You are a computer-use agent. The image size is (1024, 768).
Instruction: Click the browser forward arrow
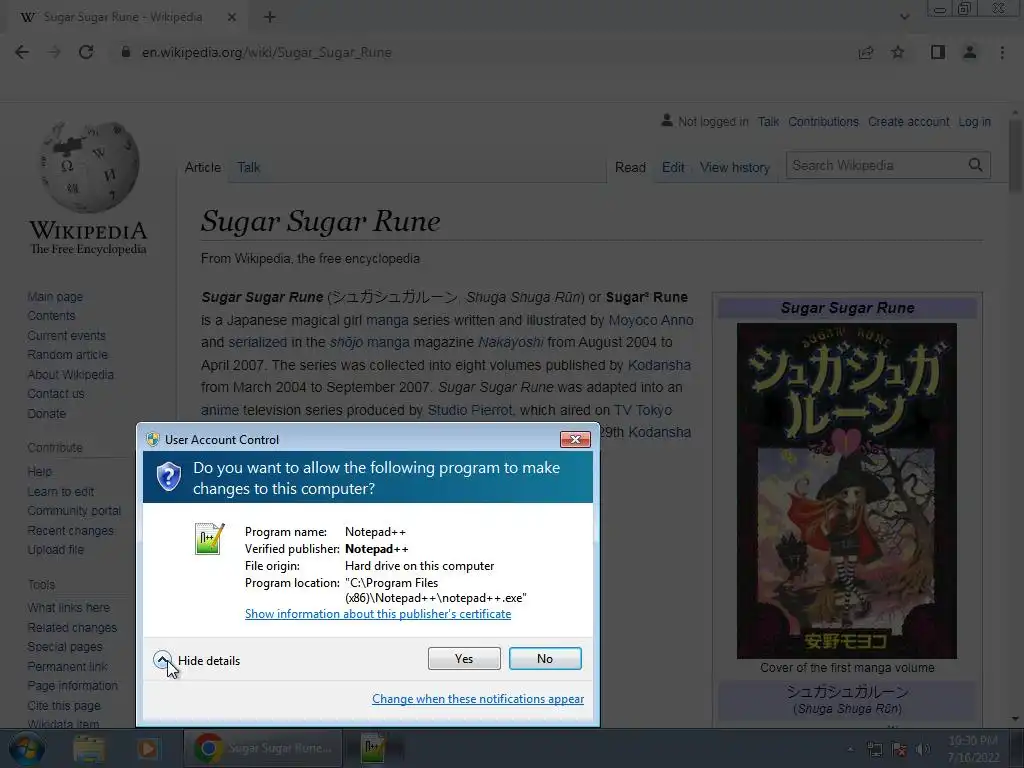pos(54,52)
